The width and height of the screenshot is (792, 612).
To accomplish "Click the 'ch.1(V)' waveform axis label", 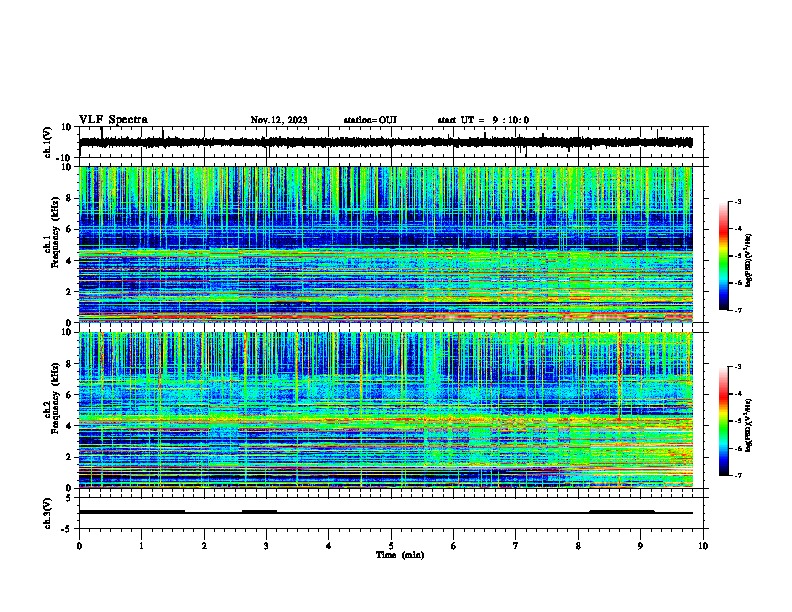I will pos(48,142).
